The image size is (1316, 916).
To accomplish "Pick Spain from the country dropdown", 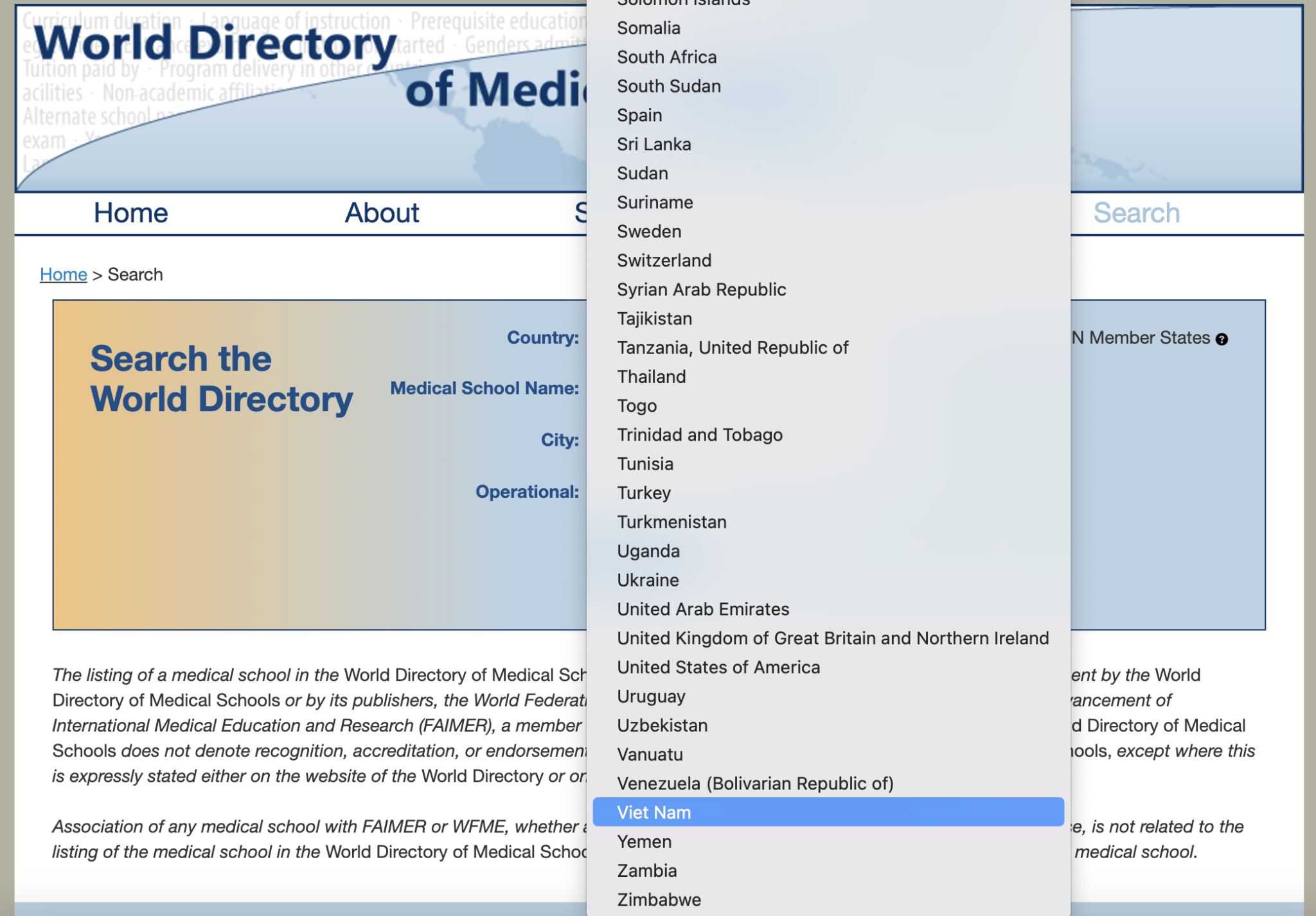I will 828,115.
